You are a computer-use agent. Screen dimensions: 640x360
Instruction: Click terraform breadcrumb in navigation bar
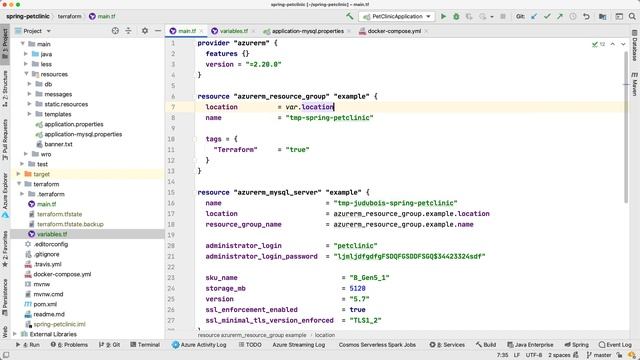click(x=69, y=16)
